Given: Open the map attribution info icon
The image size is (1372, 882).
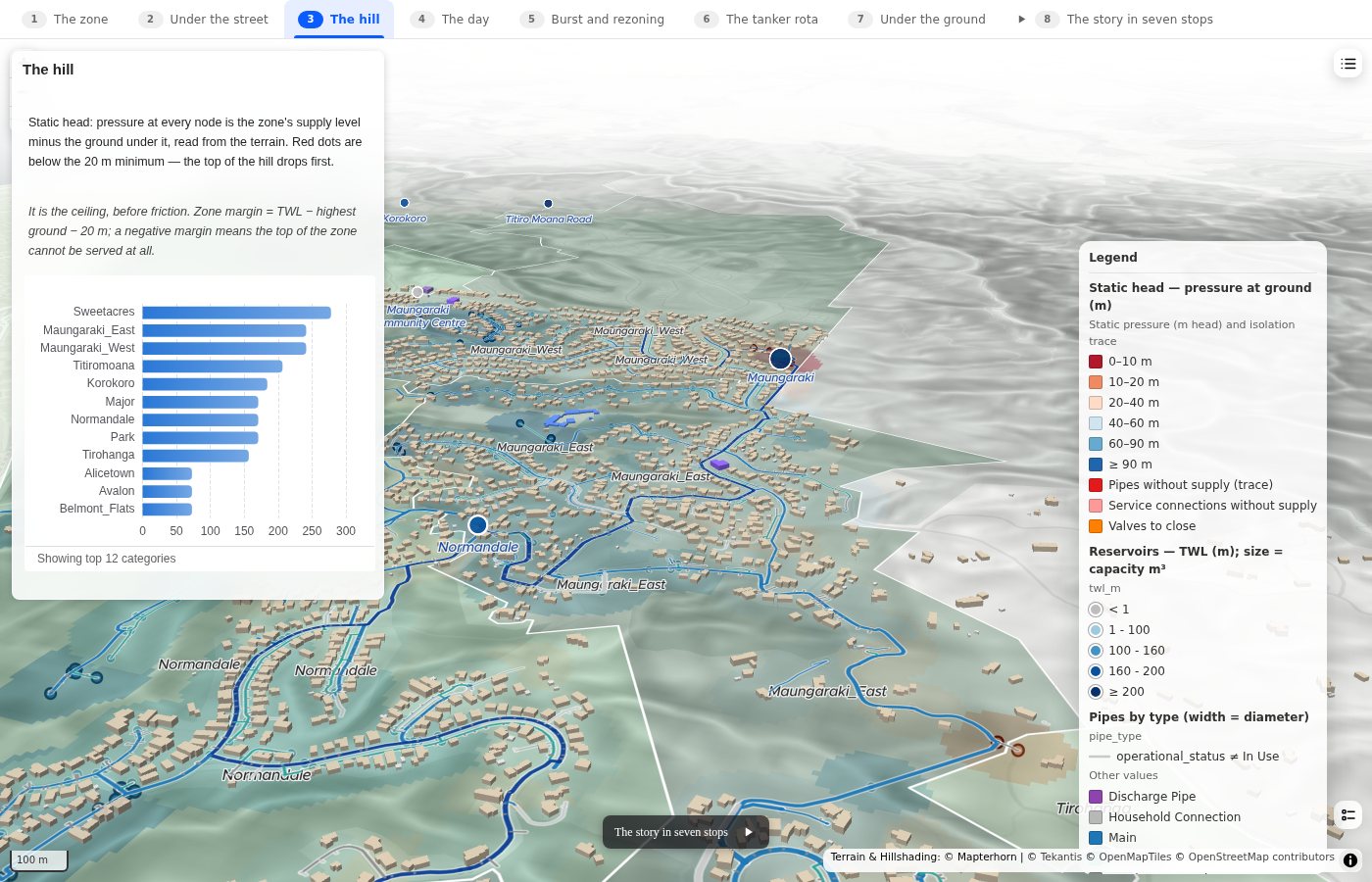Looking at the screenshot, I should pyautogui.click(x=1350, y=860).
